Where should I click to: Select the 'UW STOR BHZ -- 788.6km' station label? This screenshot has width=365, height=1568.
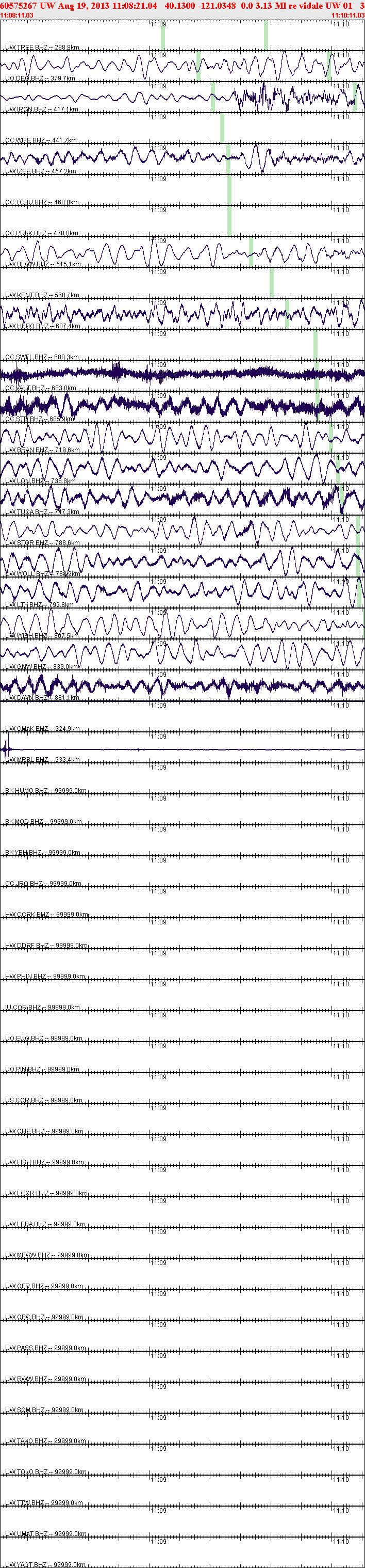43,543
